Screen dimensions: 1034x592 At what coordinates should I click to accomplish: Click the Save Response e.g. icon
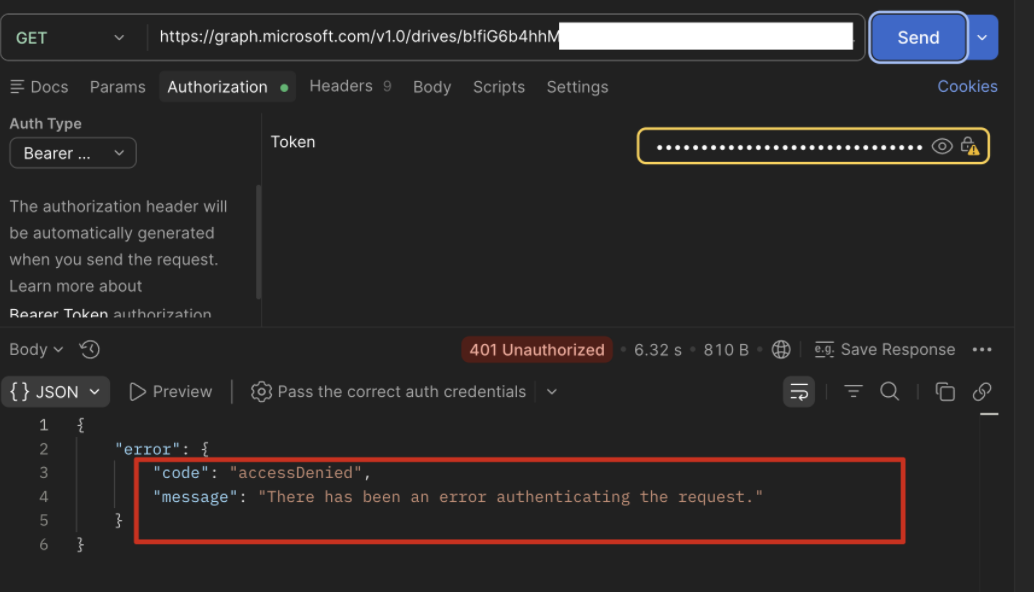824,349
